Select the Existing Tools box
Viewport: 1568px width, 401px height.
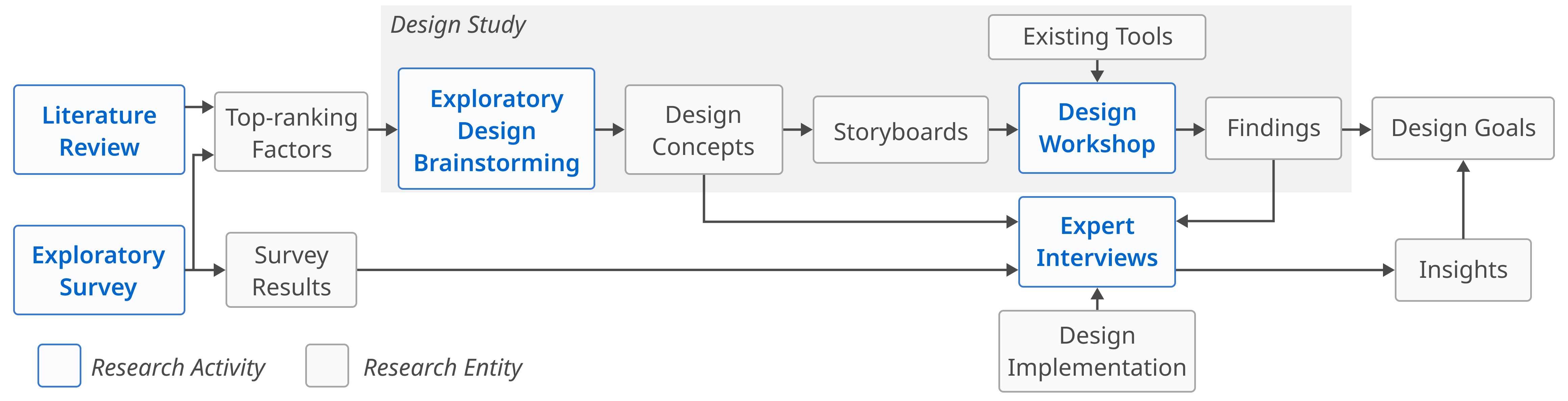[x=1097, y=37]
